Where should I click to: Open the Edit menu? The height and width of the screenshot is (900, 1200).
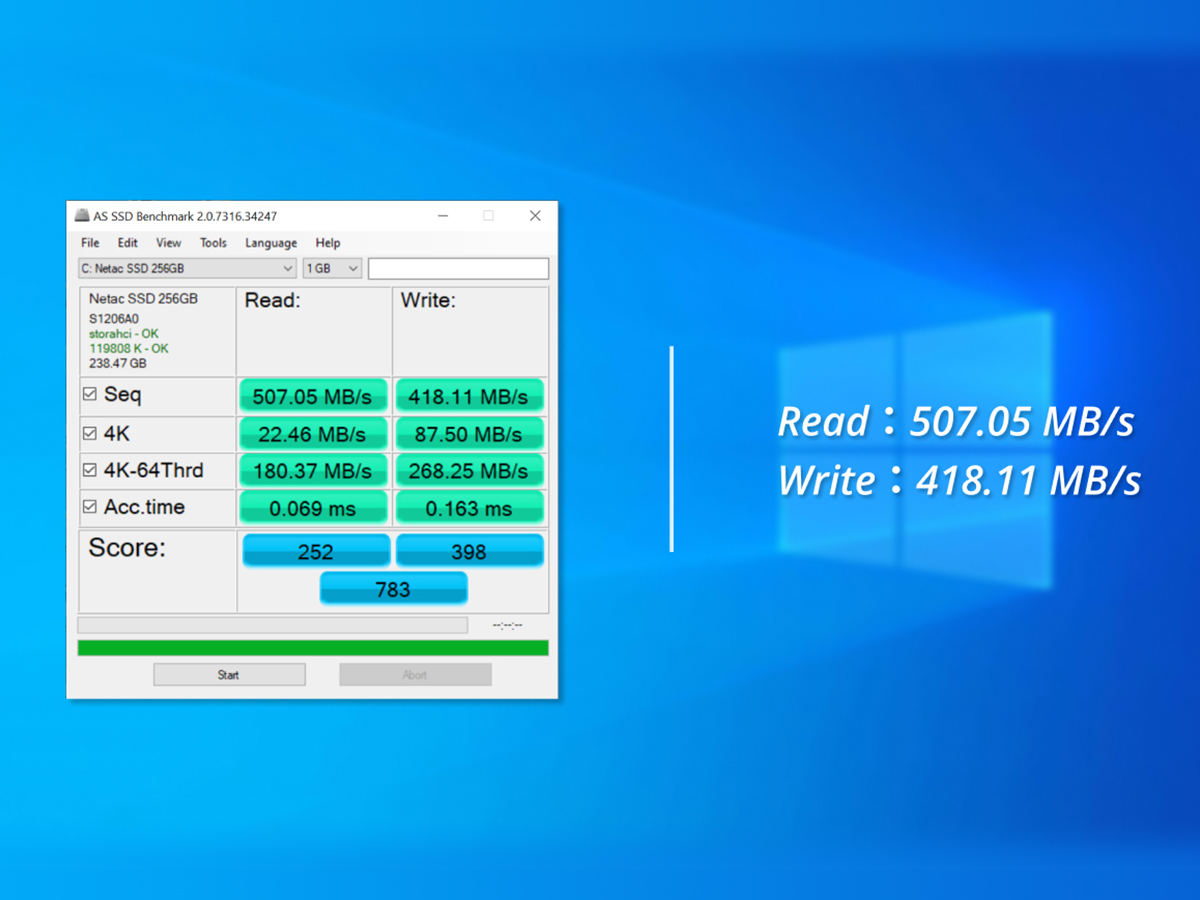pyautogui.click(x=128, y=243)
